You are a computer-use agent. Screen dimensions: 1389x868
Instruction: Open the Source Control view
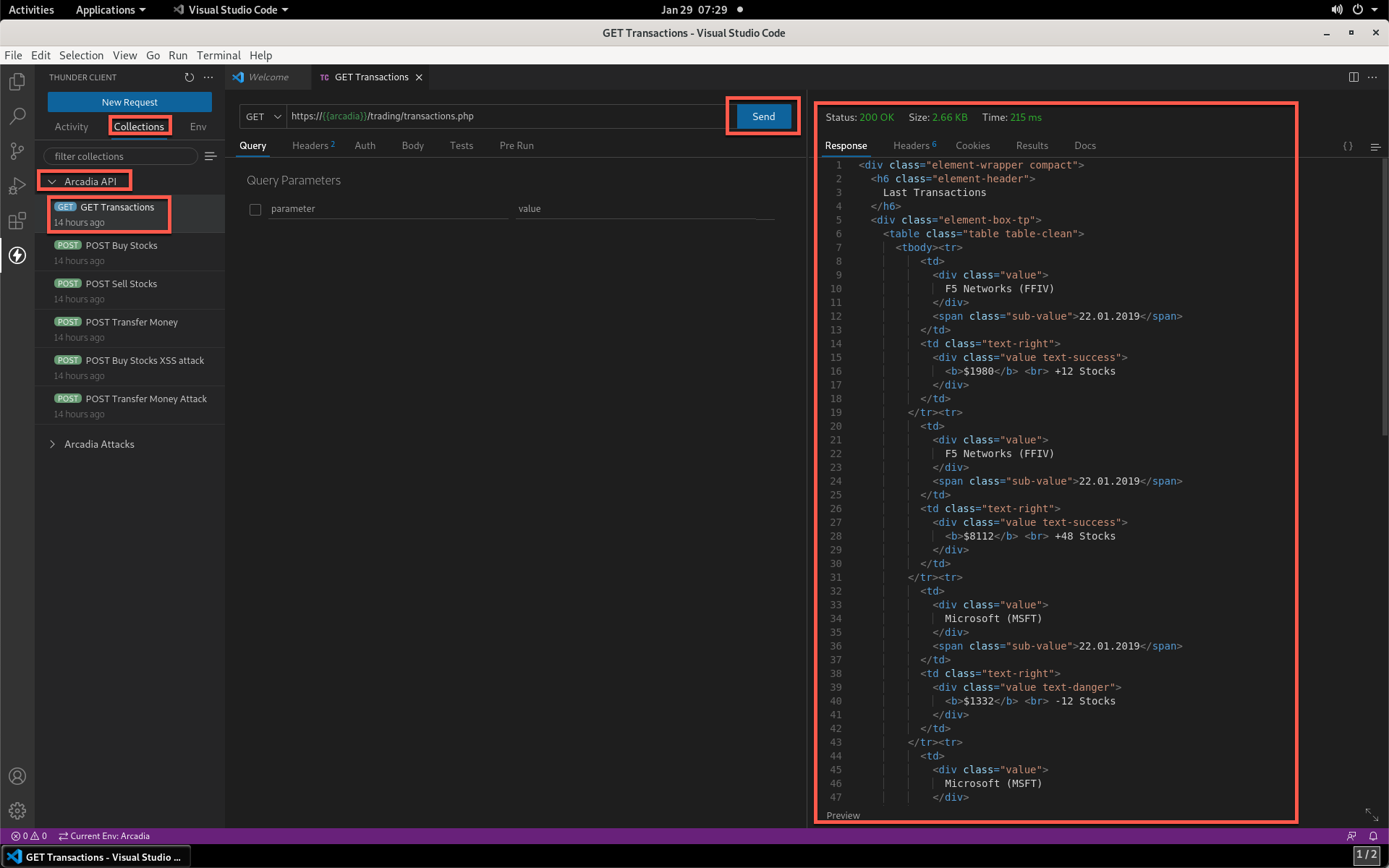click(17, 151)
